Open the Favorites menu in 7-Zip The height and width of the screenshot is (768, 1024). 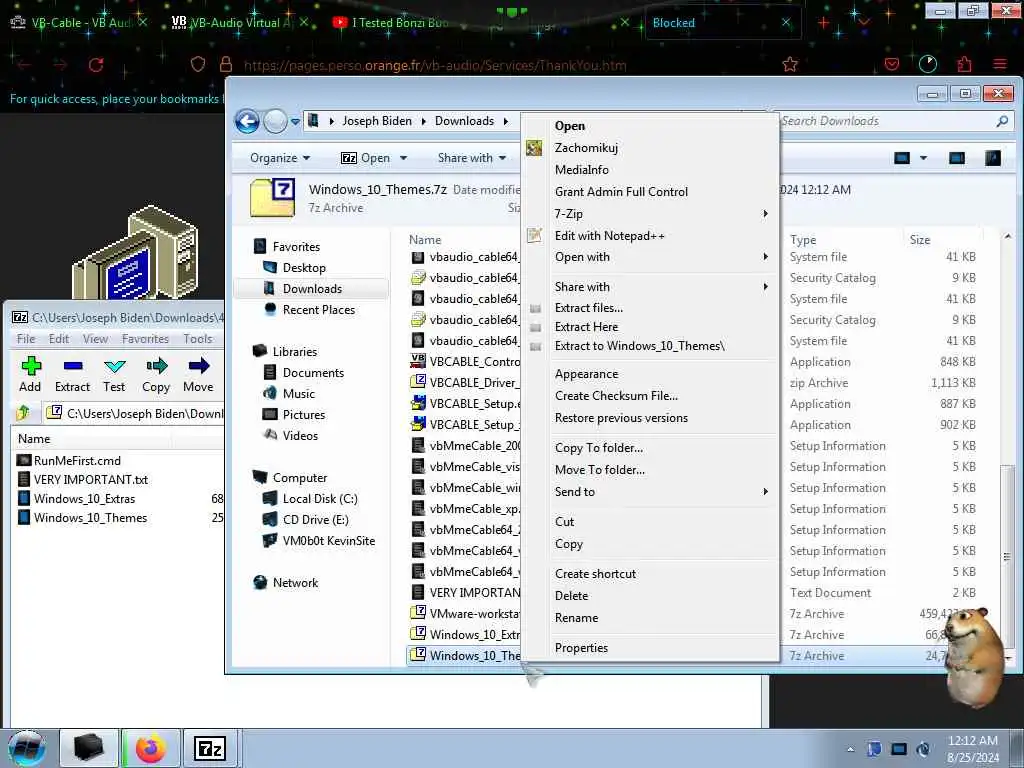point(145,339)
